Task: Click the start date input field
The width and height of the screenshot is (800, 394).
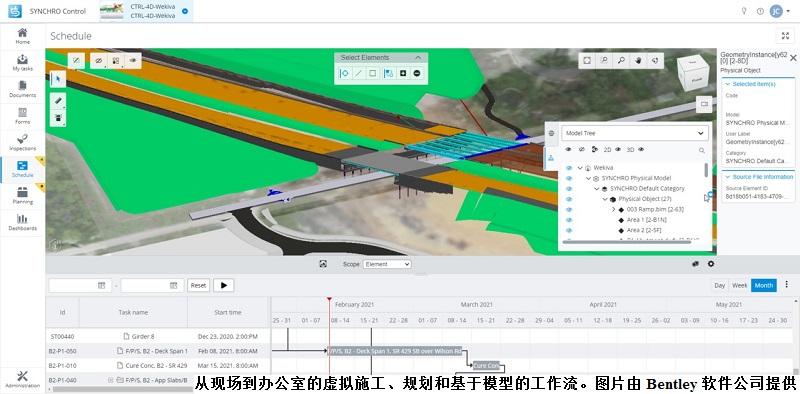Action: [80, 285]
